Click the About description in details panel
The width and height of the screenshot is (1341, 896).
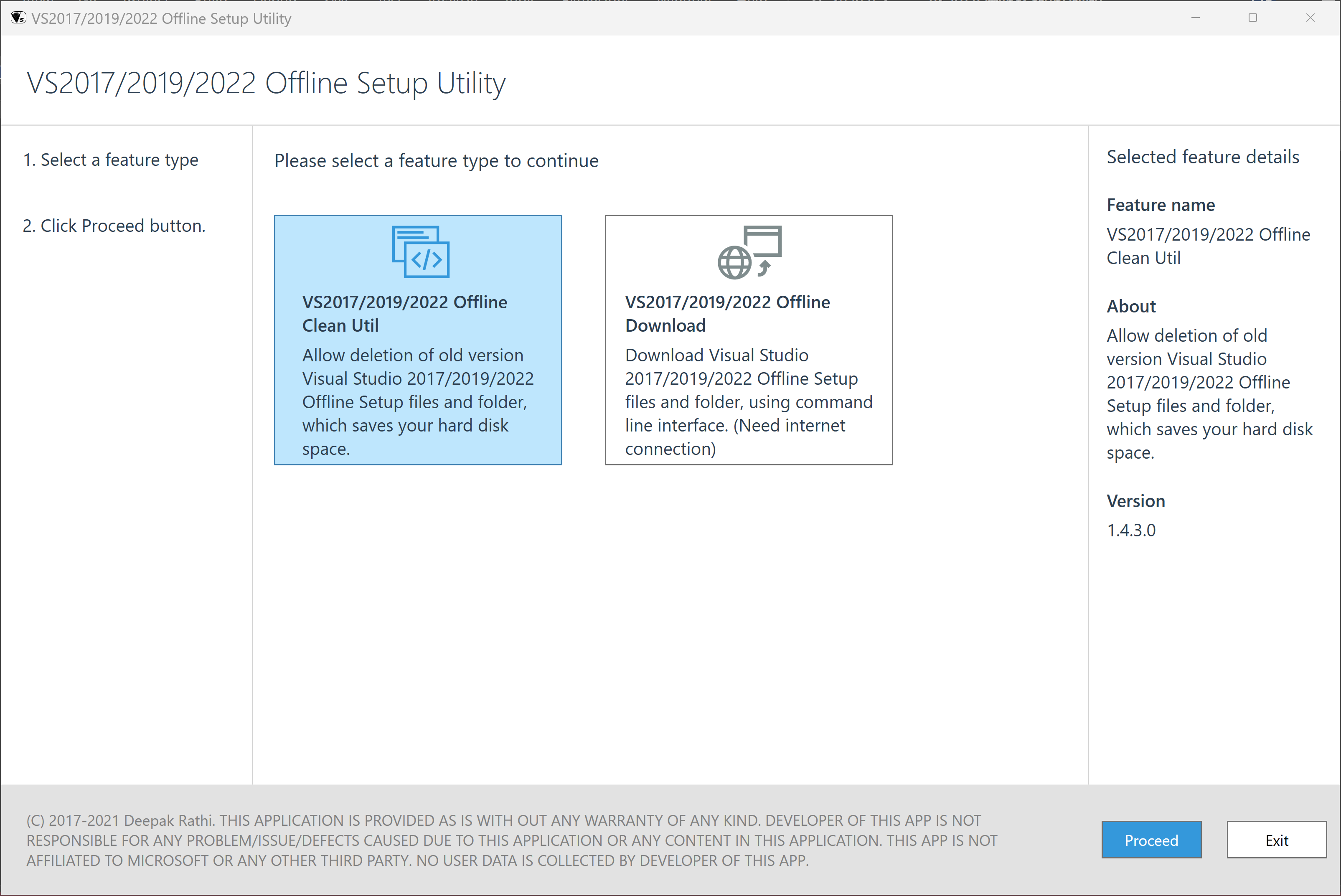click(1209, 394)
